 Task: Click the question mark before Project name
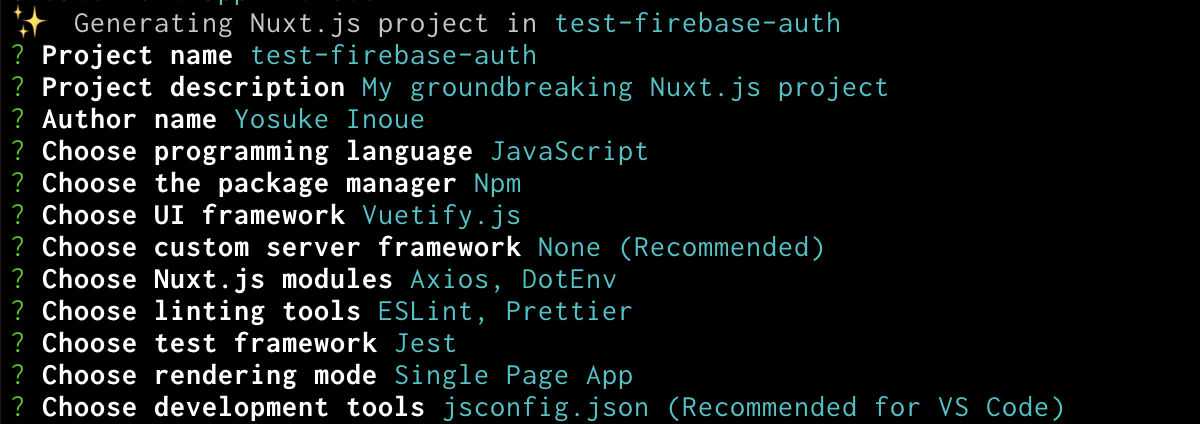coord(17,55)
